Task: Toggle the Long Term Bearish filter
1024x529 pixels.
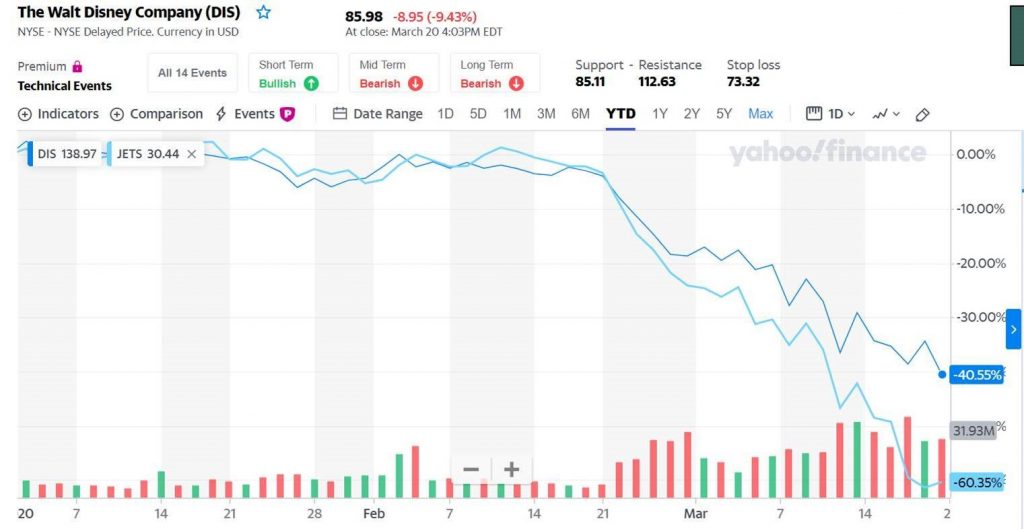Action: coord(492,74)
